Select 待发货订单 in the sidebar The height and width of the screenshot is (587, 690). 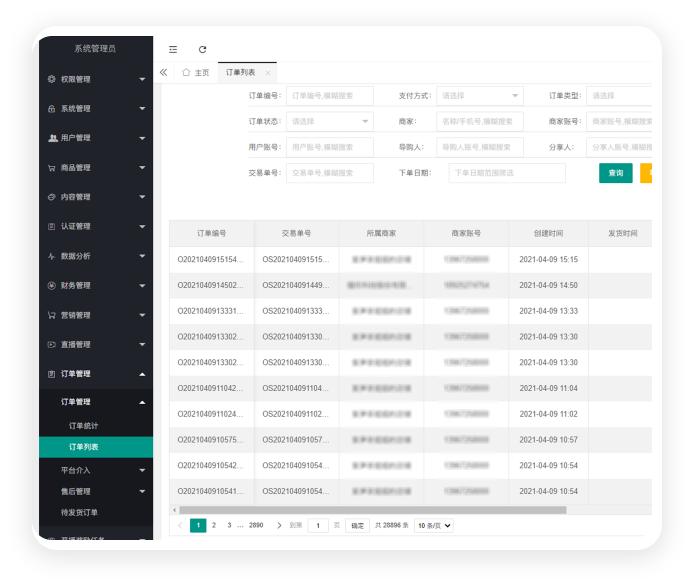[80, 512]
